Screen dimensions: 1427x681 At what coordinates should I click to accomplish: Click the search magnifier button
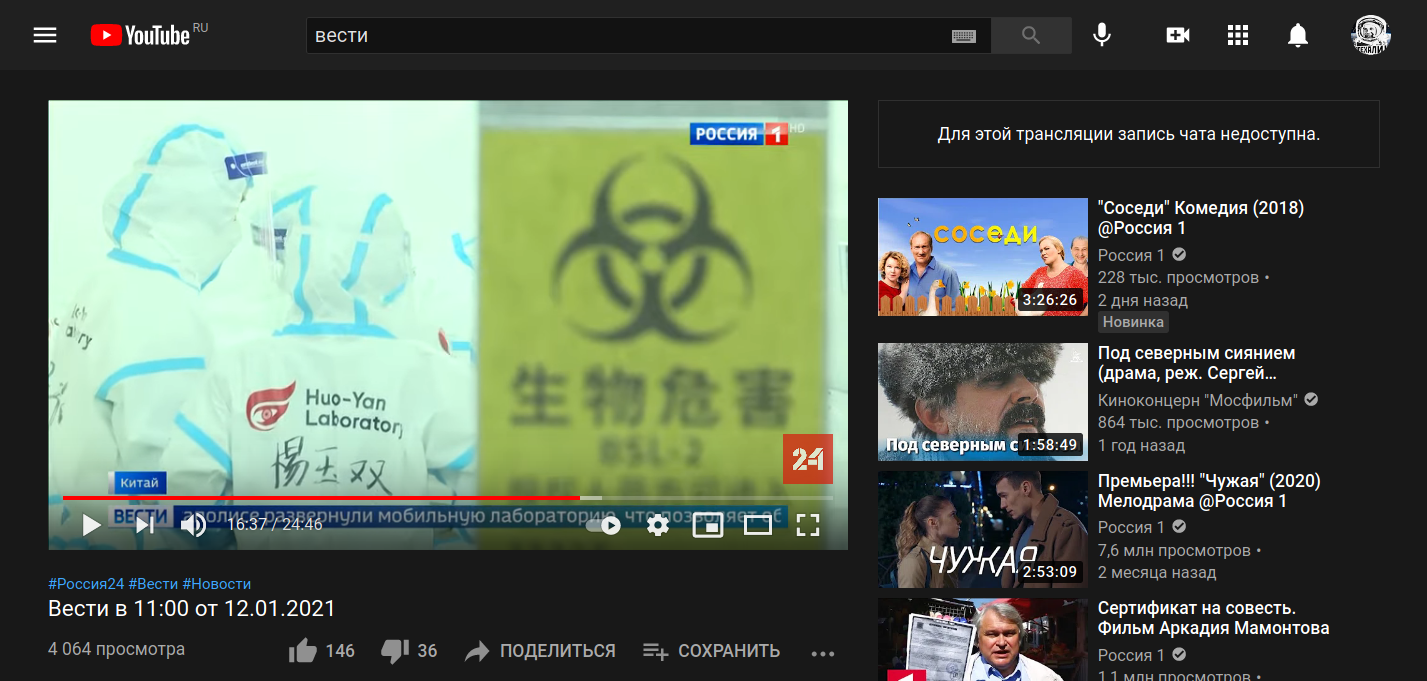click(1031, 36)
